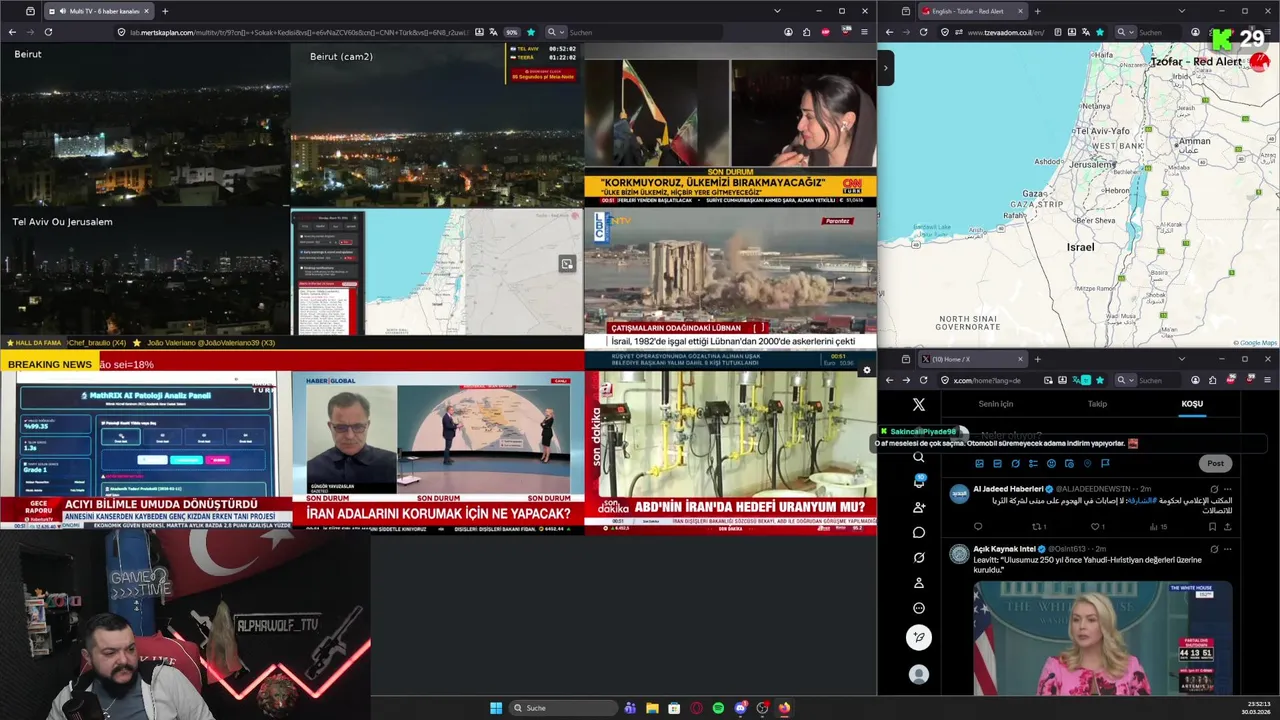The width and height of the screenshot is (1280, 720).
Task: Open Açık Kaynak Intel profile name
Action: click(x=1004, y=549)
